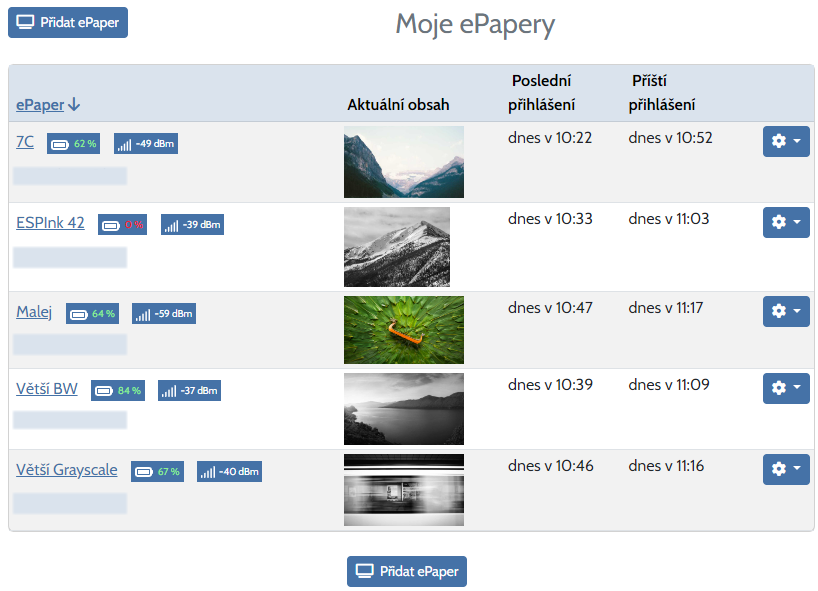Click next login 'dnes v 11:03'
818x591 pixels.
click(x=669, y=219)
